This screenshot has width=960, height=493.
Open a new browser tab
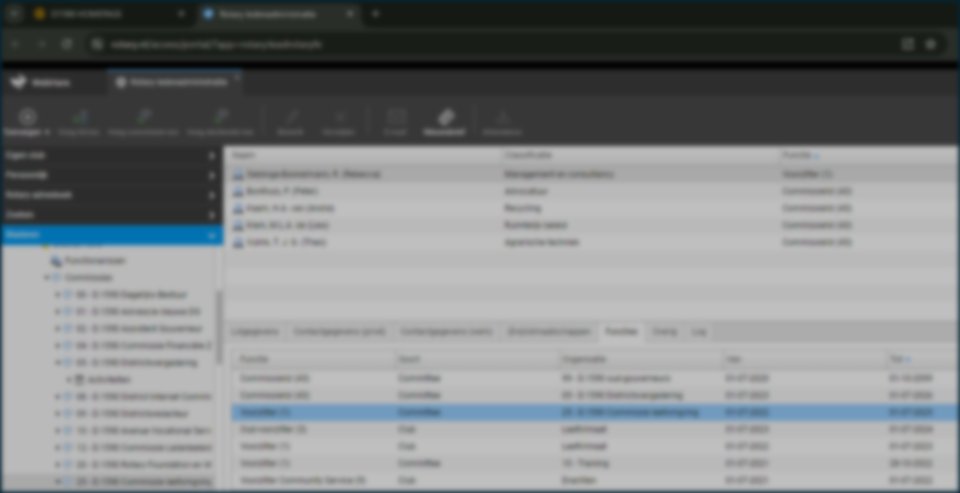pos(375,13)
